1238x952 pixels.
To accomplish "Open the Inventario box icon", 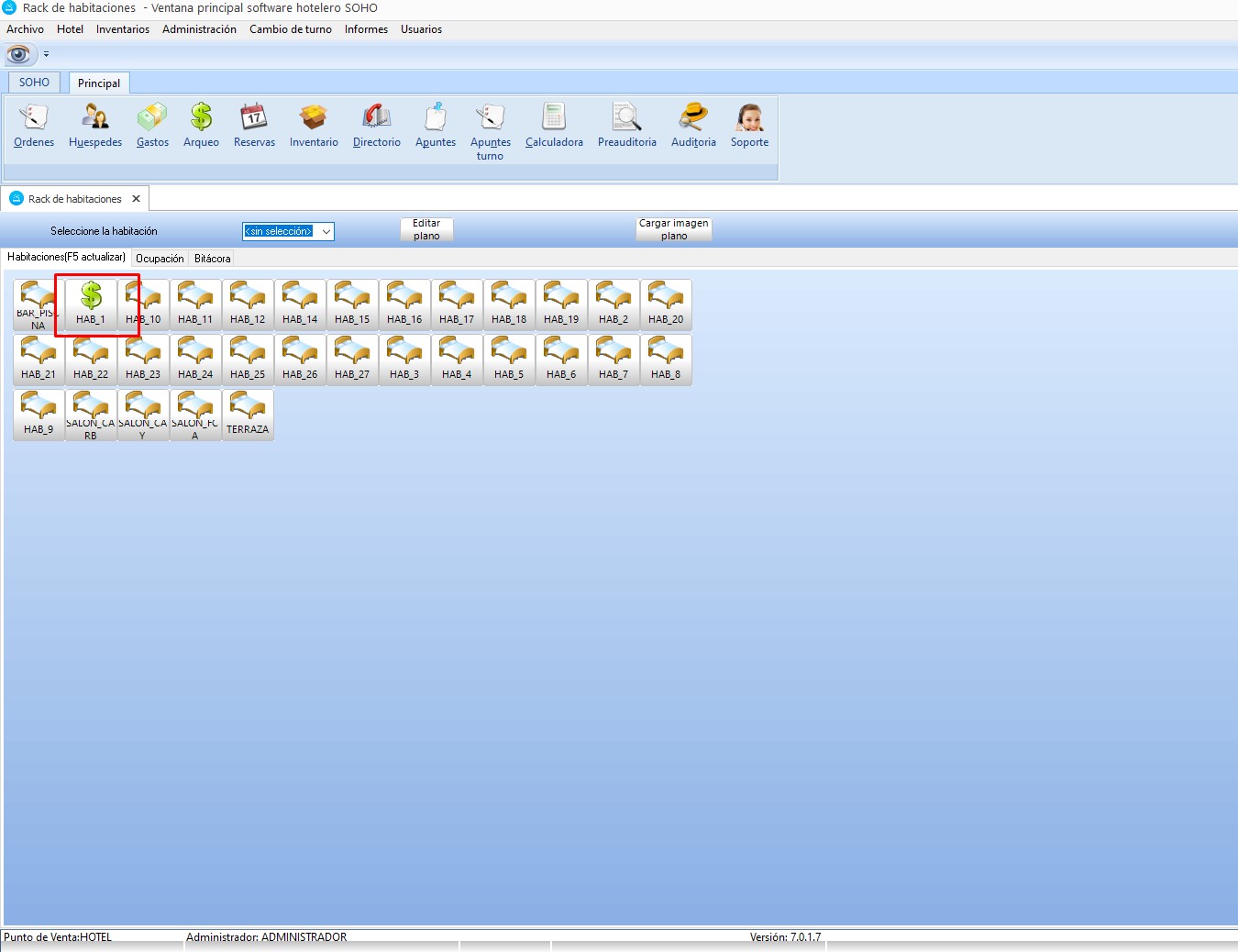I will tap(314, 125).
